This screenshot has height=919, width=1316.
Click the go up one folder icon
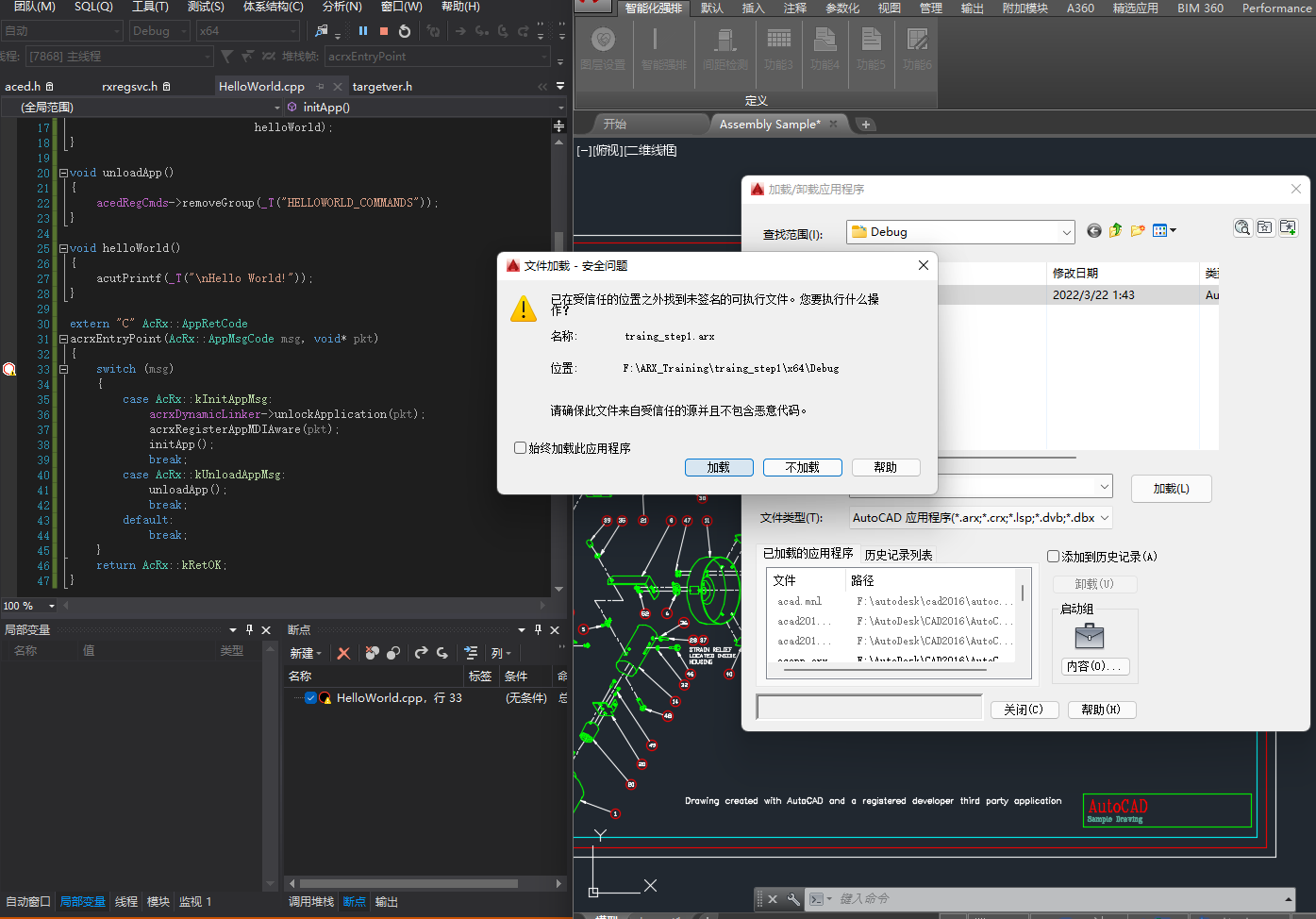[1116, 231]
